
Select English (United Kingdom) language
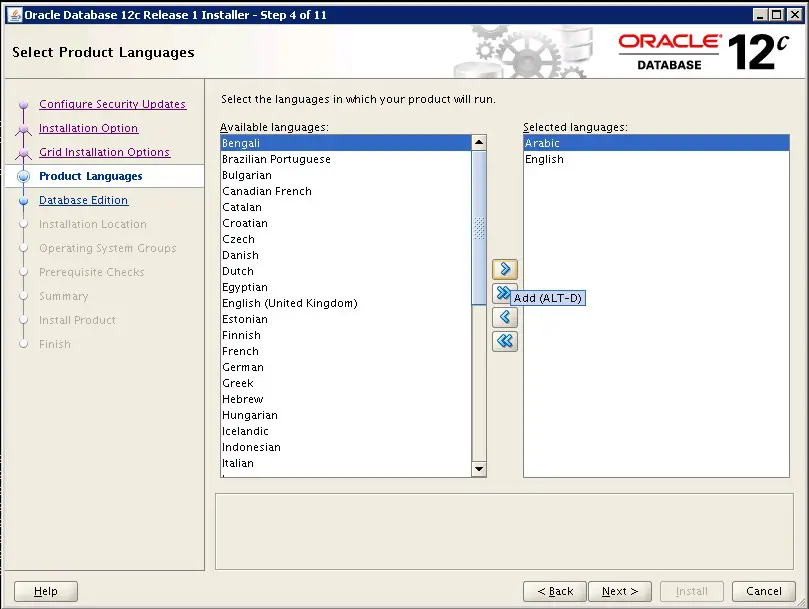(x=346, y=303)
